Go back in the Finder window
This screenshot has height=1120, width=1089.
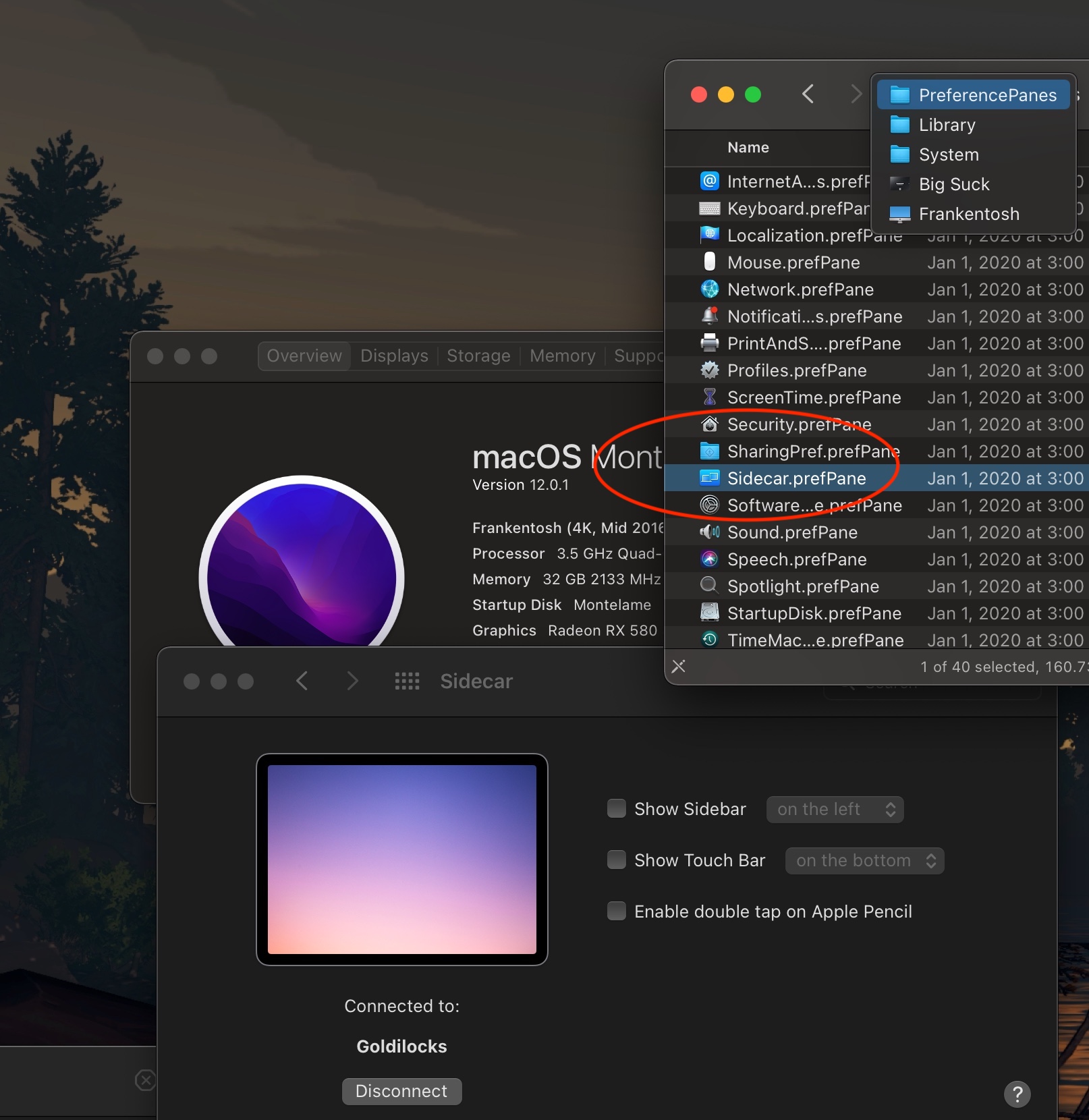808,94
